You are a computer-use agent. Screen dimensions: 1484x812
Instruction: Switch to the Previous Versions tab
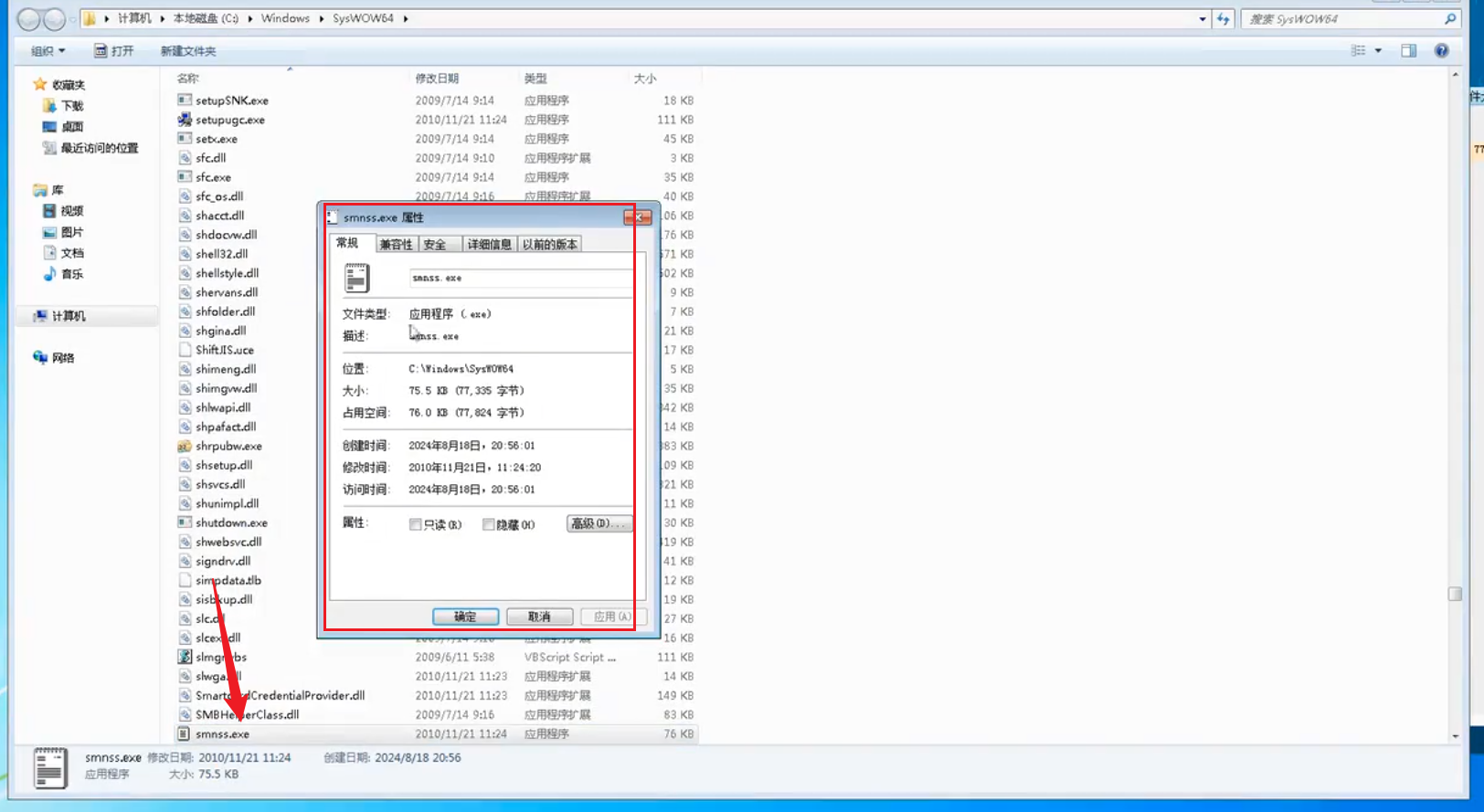550,245
